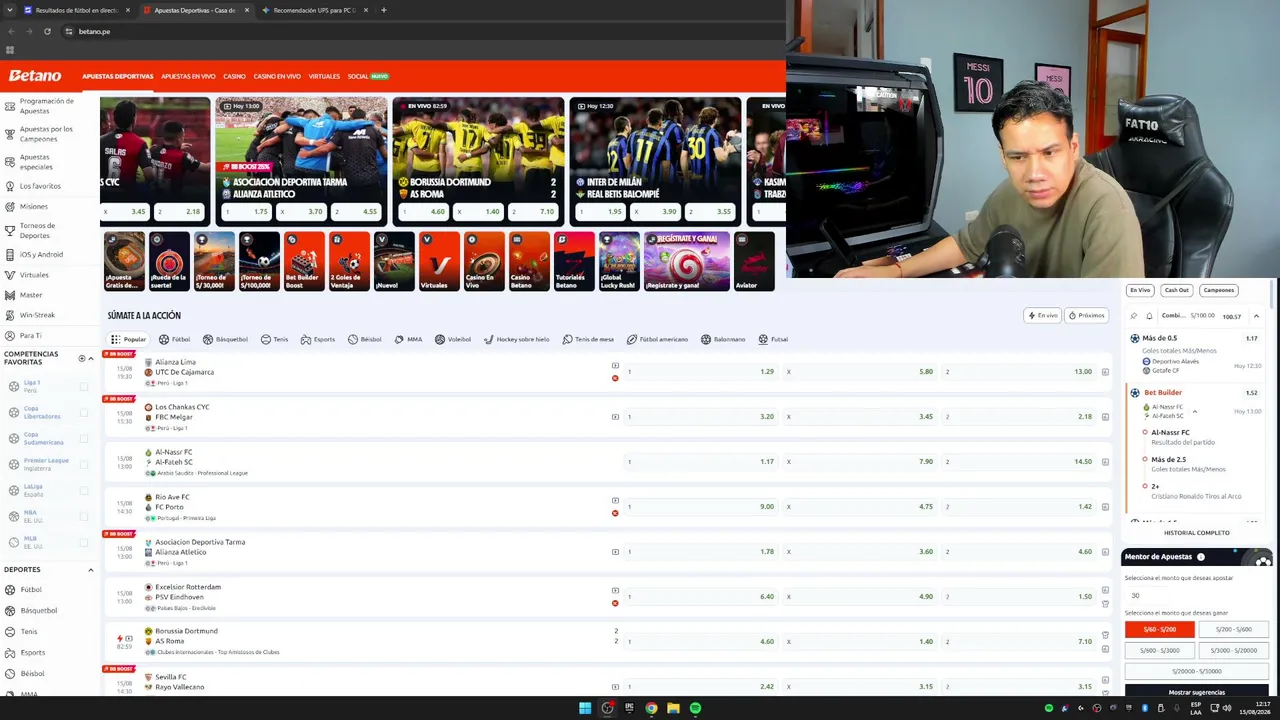This screenshot has height=720, width=1280.
Task: Bet on FC Porto win at 1.42
Action: click(1019, 507)
